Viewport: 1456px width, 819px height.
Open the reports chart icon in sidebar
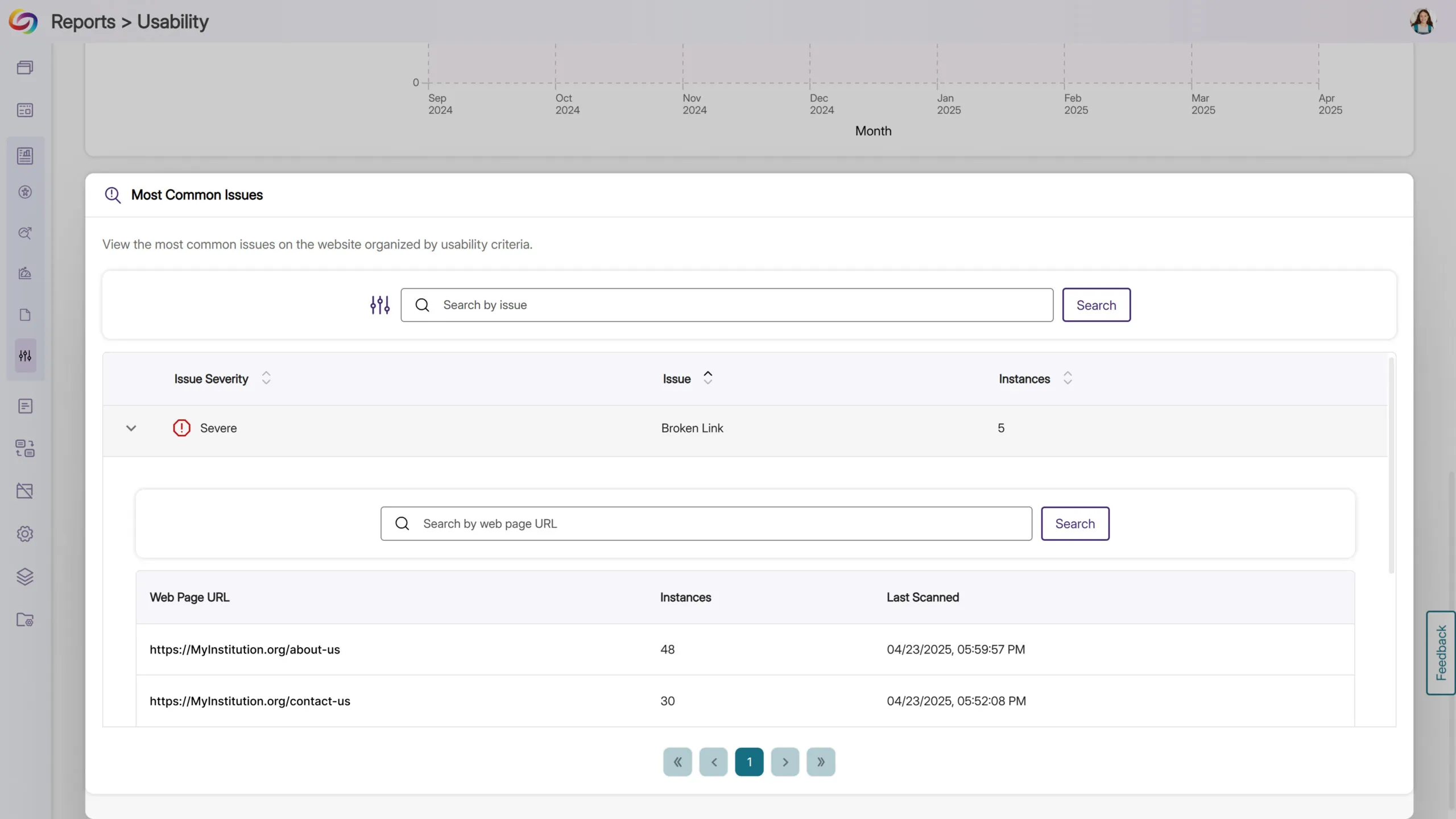(x=25, y=155)
